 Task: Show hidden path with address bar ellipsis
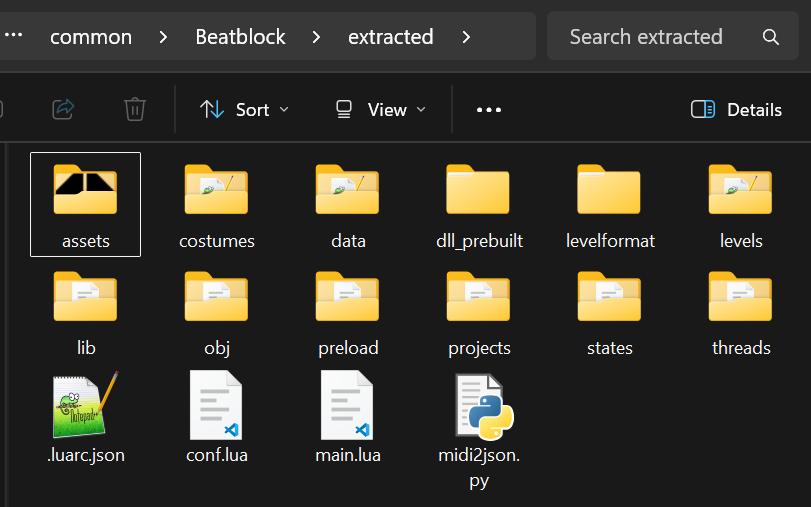pyautogui.click(x=13, y=35)
